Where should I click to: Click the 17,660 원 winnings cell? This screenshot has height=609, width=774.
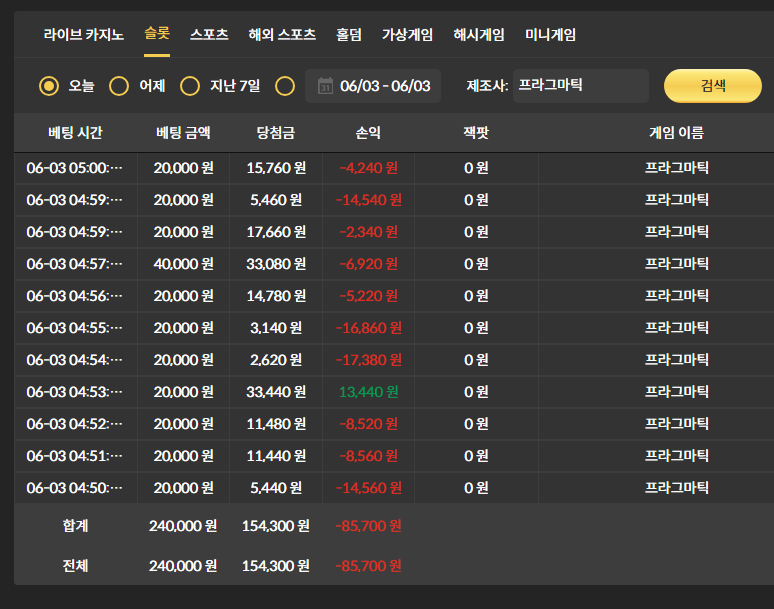click(x=276, y=232)
